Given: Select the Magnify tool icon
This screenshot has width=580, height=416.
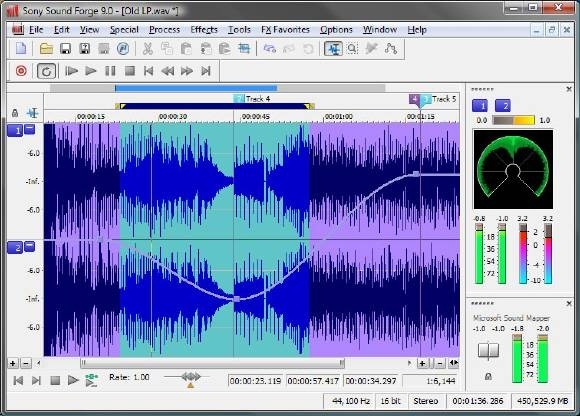Looking at the screenshot, I should [x=353, y=49].
